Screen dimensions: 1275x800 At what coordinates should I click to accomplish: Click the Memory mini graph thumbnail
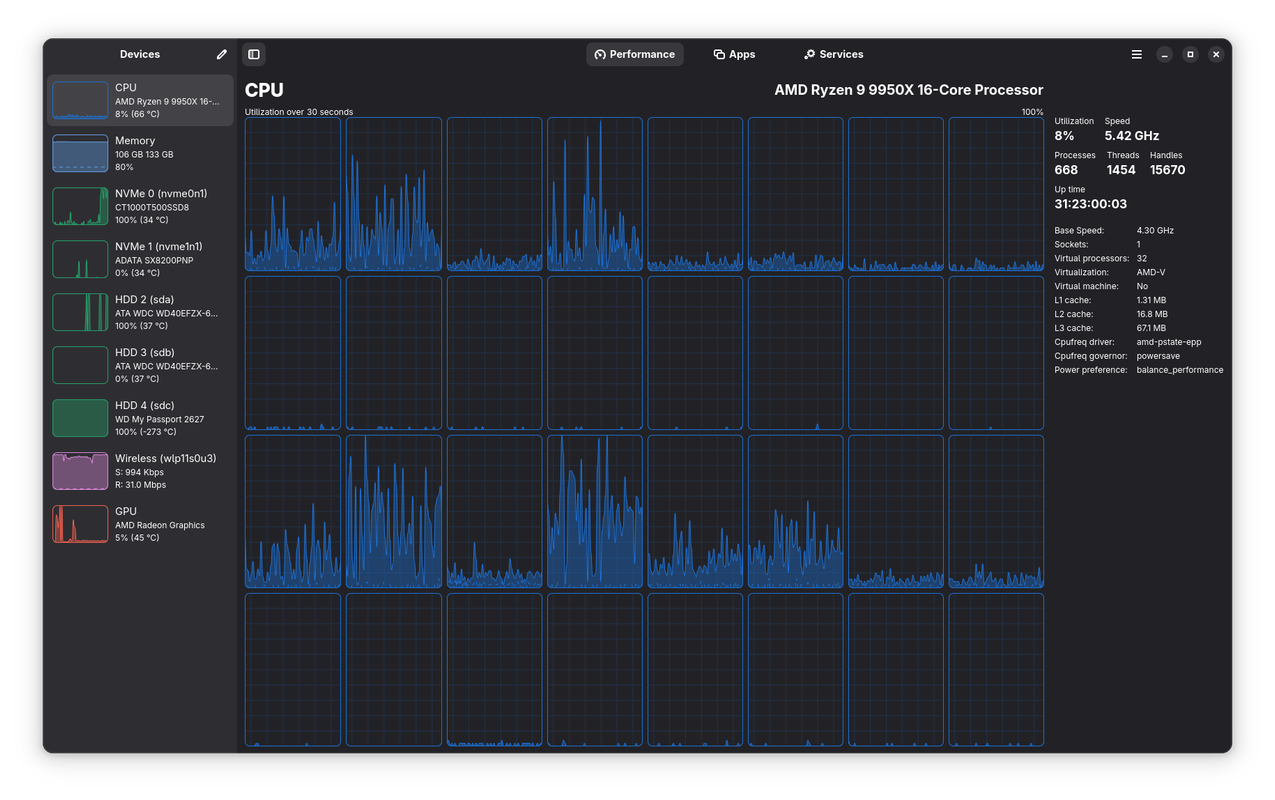coord(80,153)
